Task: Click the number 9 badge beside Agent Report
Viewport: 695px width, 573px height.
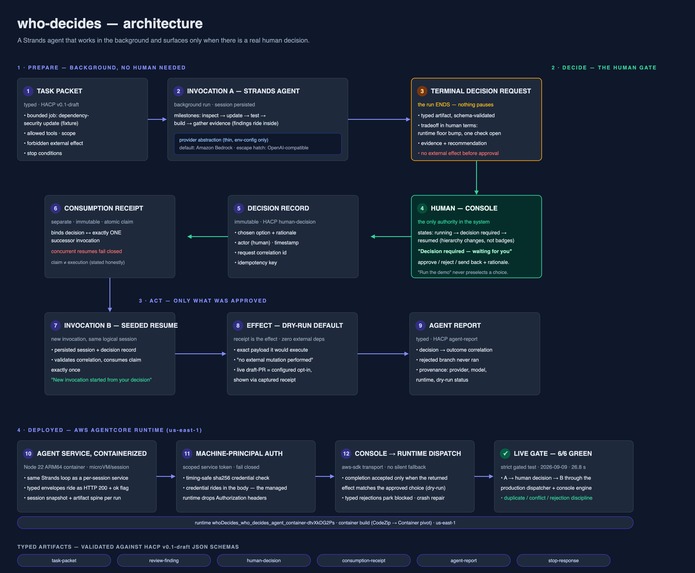Action: click(x=420, y=325)
